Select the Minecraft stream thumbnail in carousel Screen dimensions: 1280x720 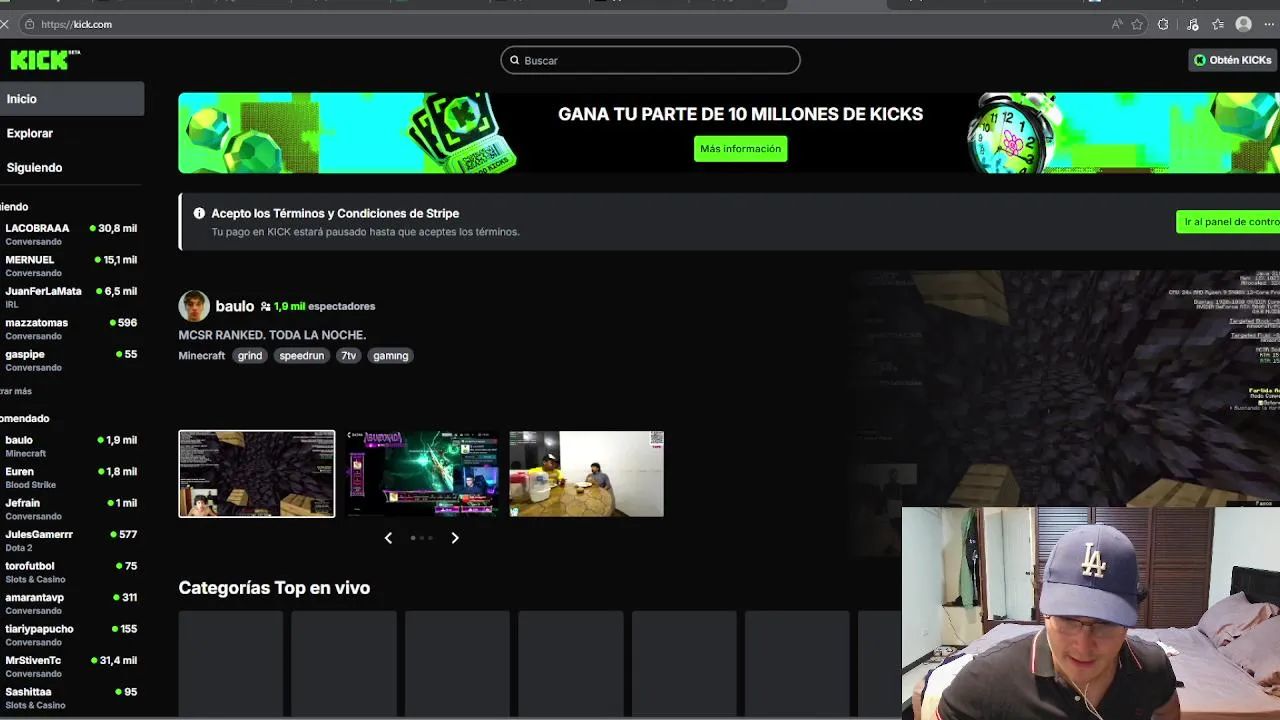(x=257, y=474)
